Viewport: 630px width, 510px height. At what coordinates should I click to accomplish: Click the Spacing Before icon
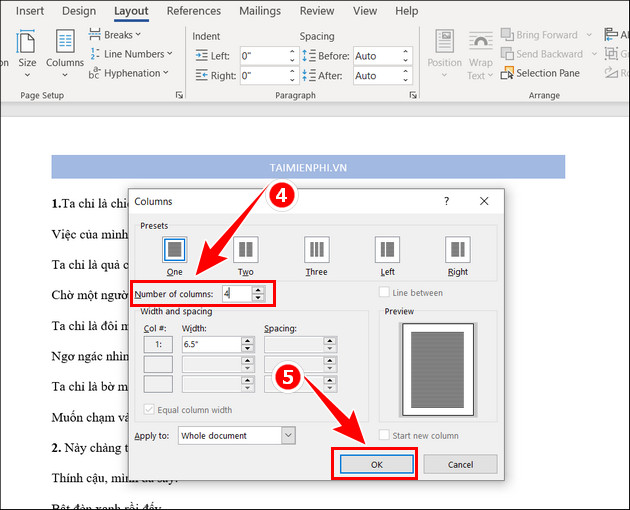pyautogui.click(x=309, y=55)
